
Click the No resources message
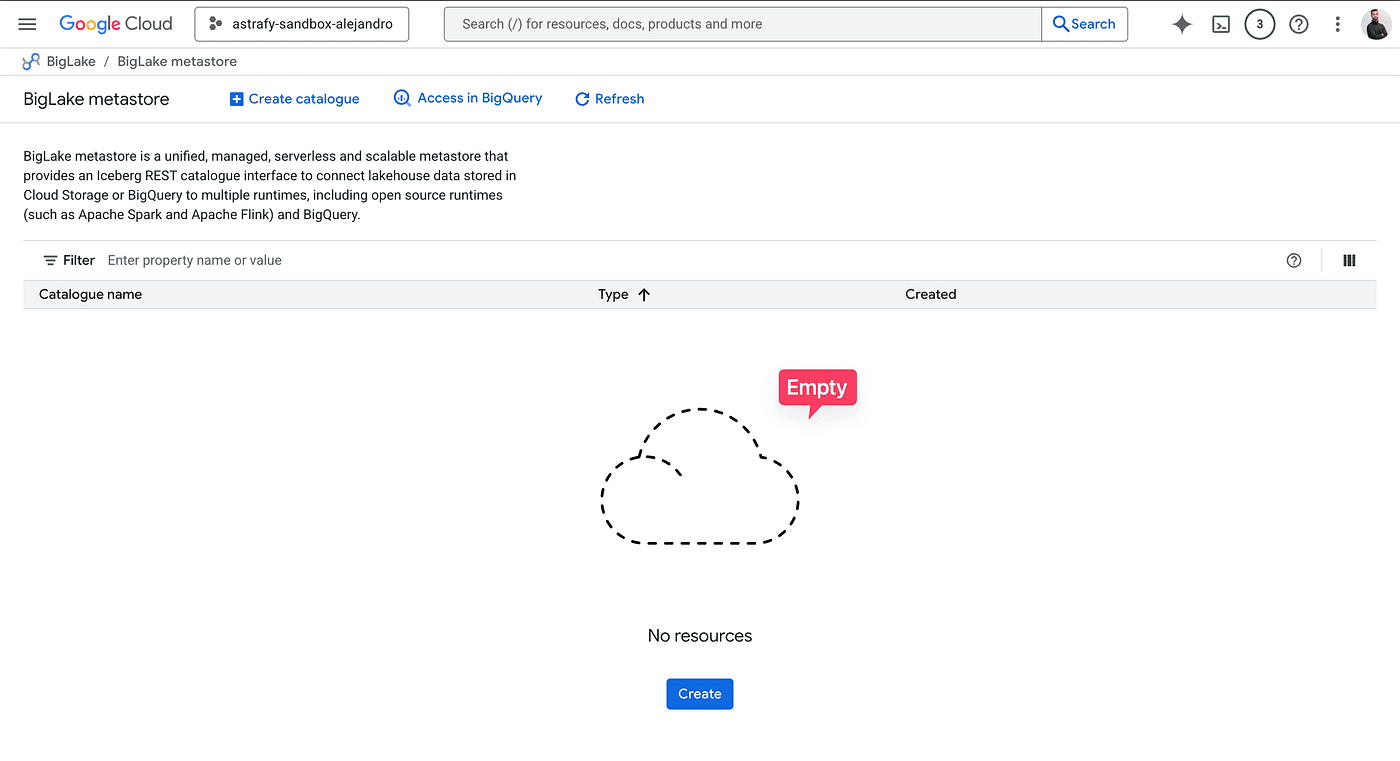coord(700,636)
